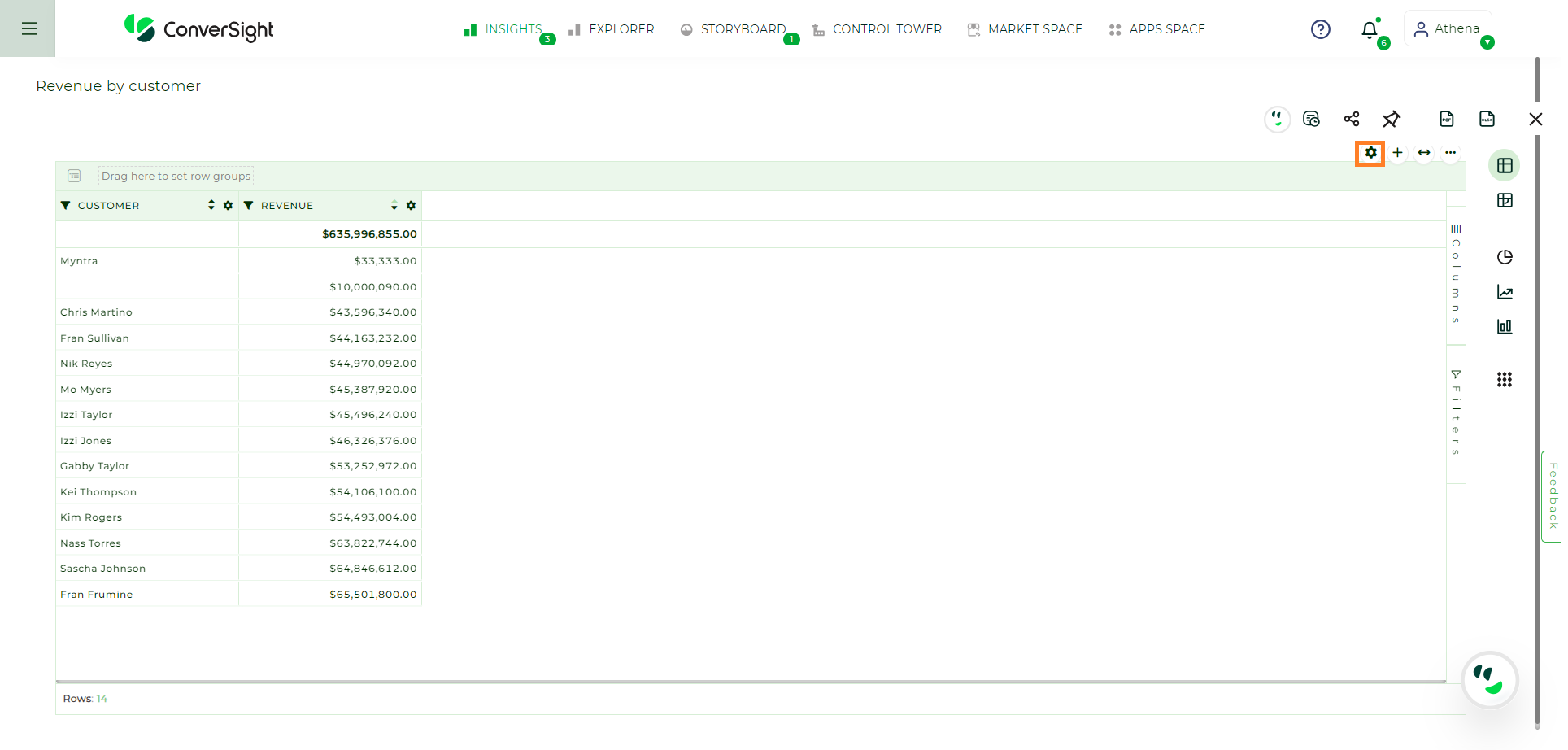Select the Chris Martino row
Screen dimensions: 1568x750
tap(238, 312)
